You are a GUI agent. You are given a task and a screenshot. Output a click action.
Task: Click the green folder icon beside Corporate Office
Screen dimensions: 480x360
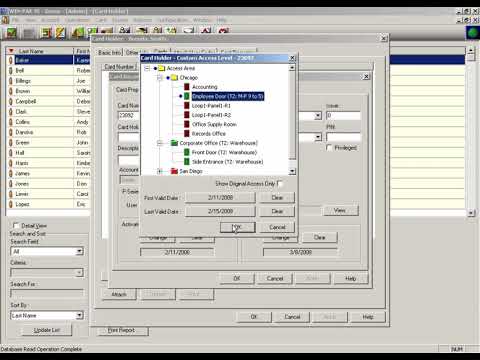click(174, 143)
